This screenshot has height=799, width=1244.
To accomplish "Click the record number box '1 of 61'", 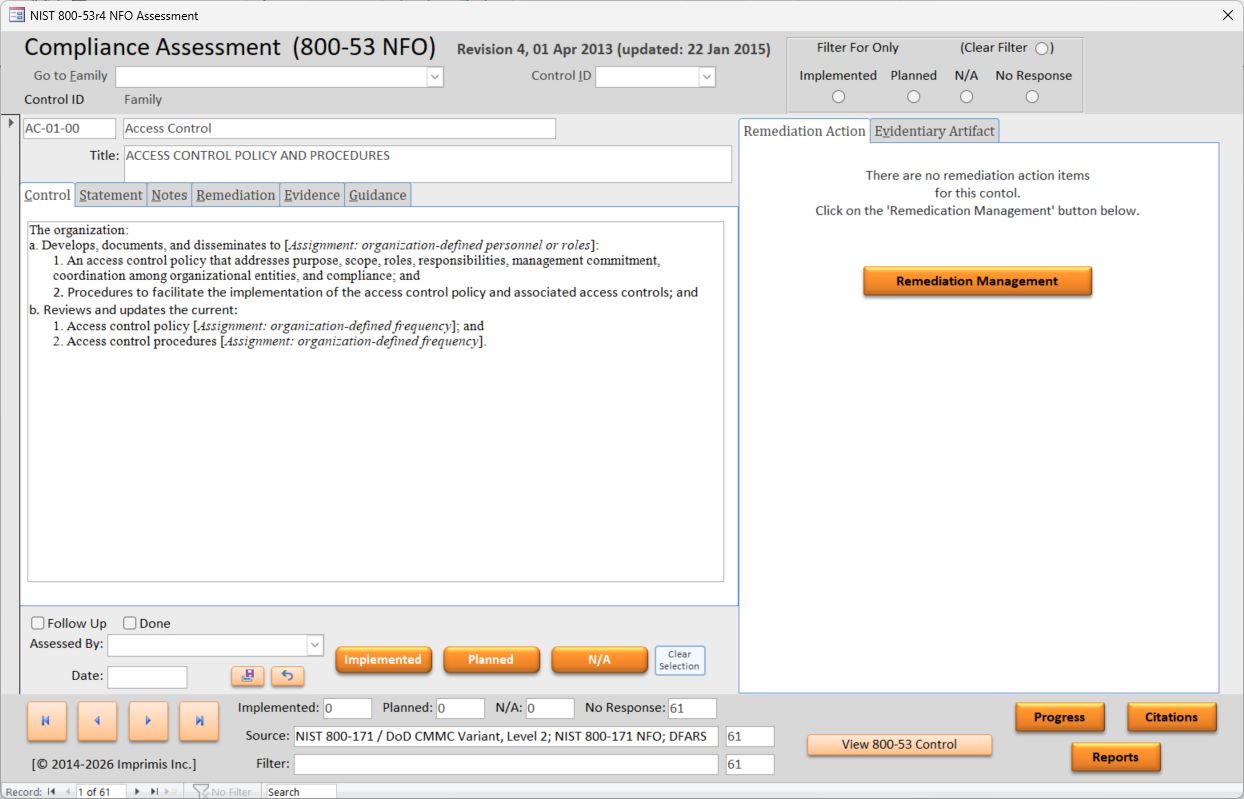I will tap(101, 791).
